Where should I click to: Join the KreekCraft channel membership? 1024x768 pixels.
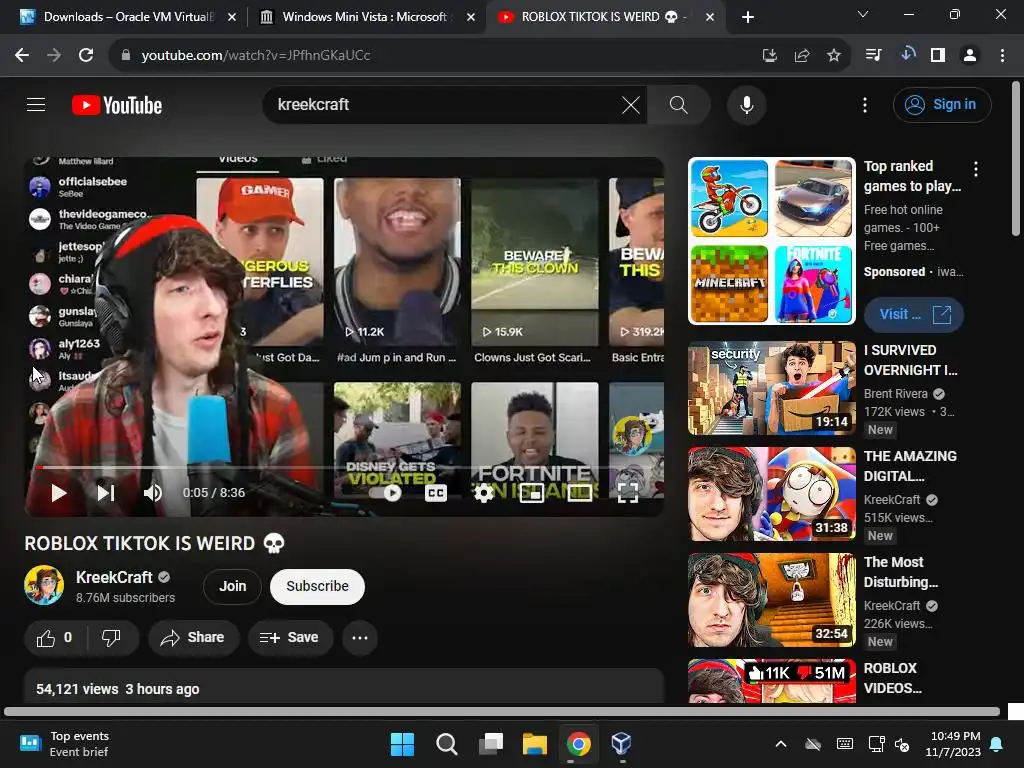click(232, 586)
